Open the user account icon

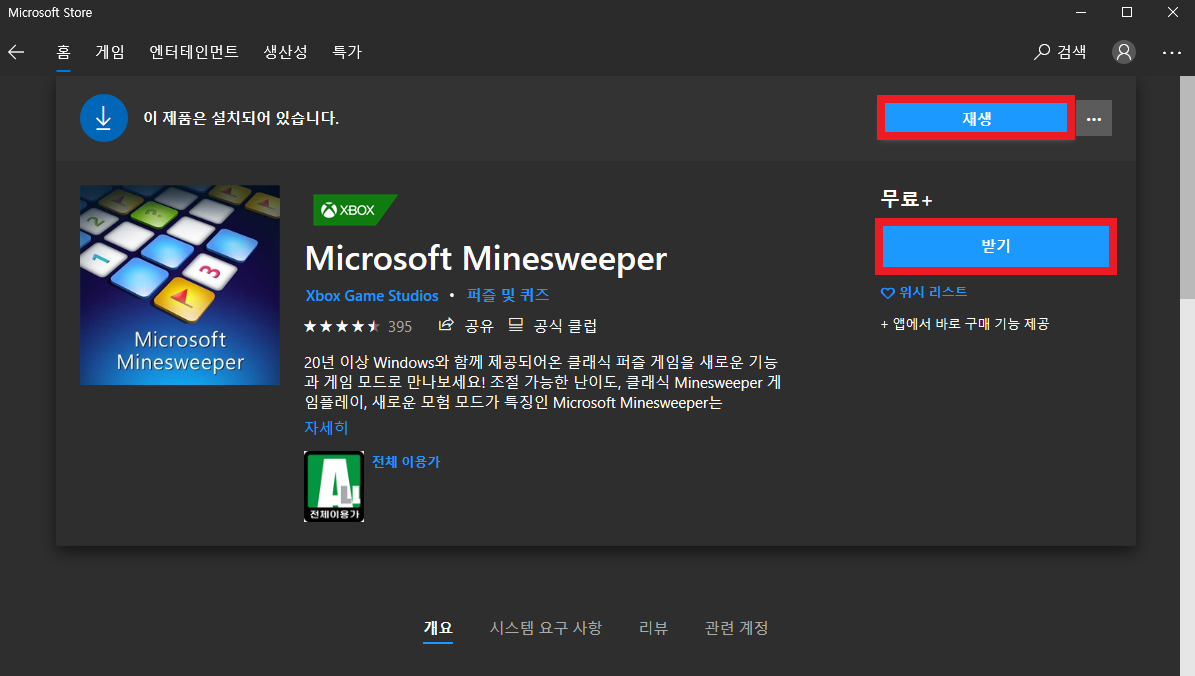click(1123, 52)
